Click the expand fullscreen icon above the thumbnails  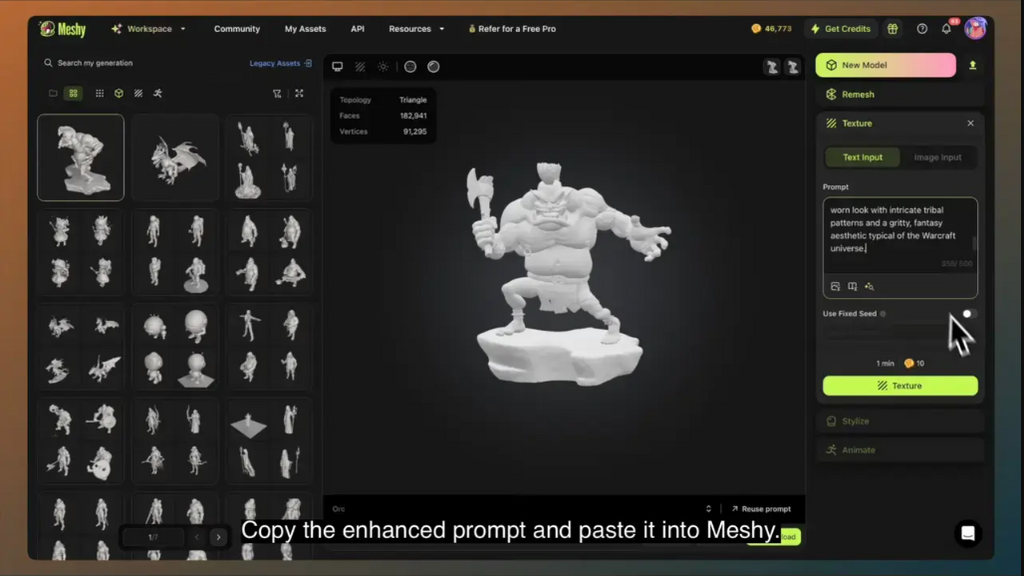pos(299,93)
